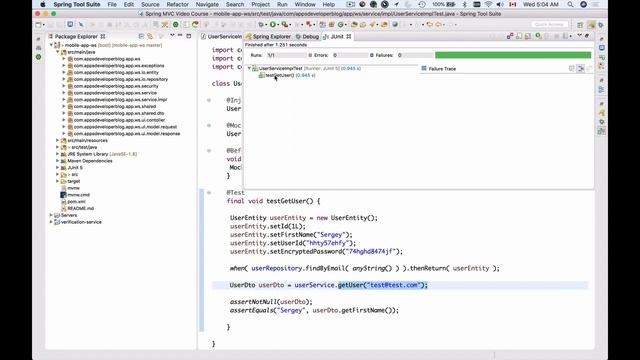Select README.md in Package Explorer
This screenshot has height=360, width=640.
coord(80,209)
